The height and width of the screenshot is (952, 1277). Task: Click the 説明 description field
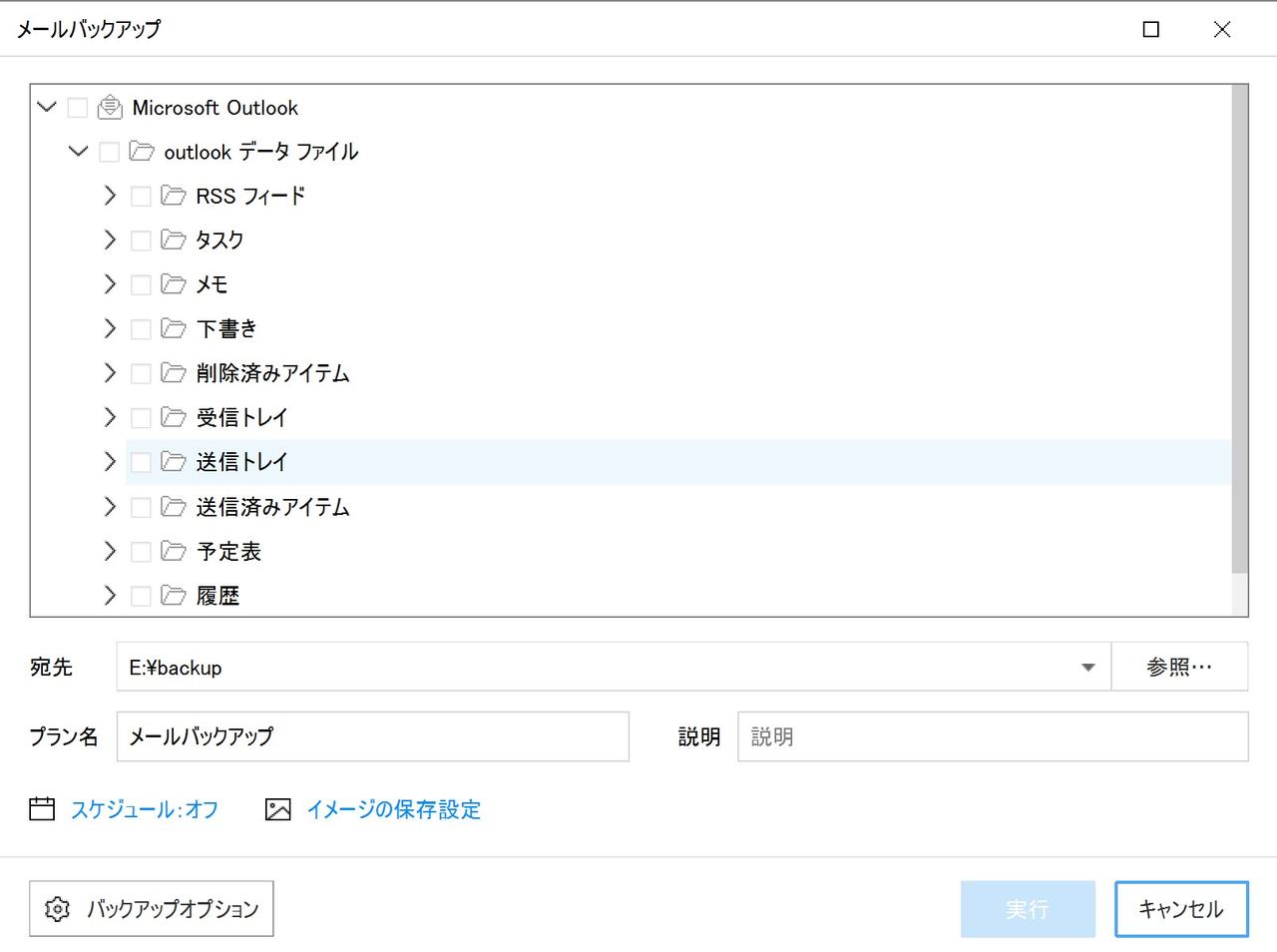pos(993,736)
